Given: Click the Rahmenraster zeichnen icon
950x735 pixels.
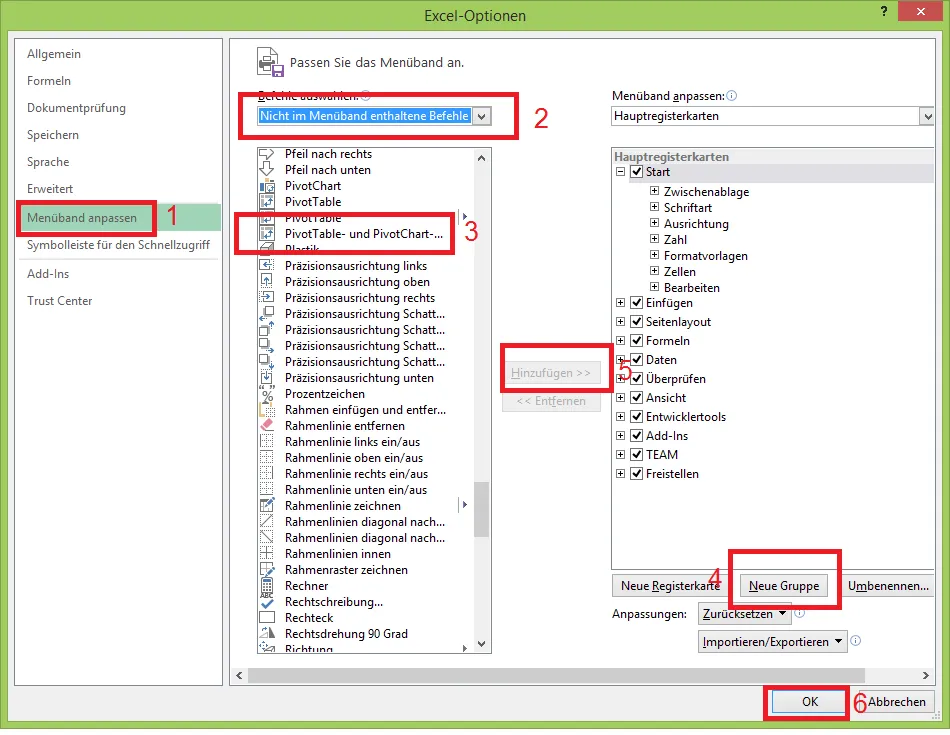Looking at the screenshot, I should pyautogui.click(x=267, y=570).
